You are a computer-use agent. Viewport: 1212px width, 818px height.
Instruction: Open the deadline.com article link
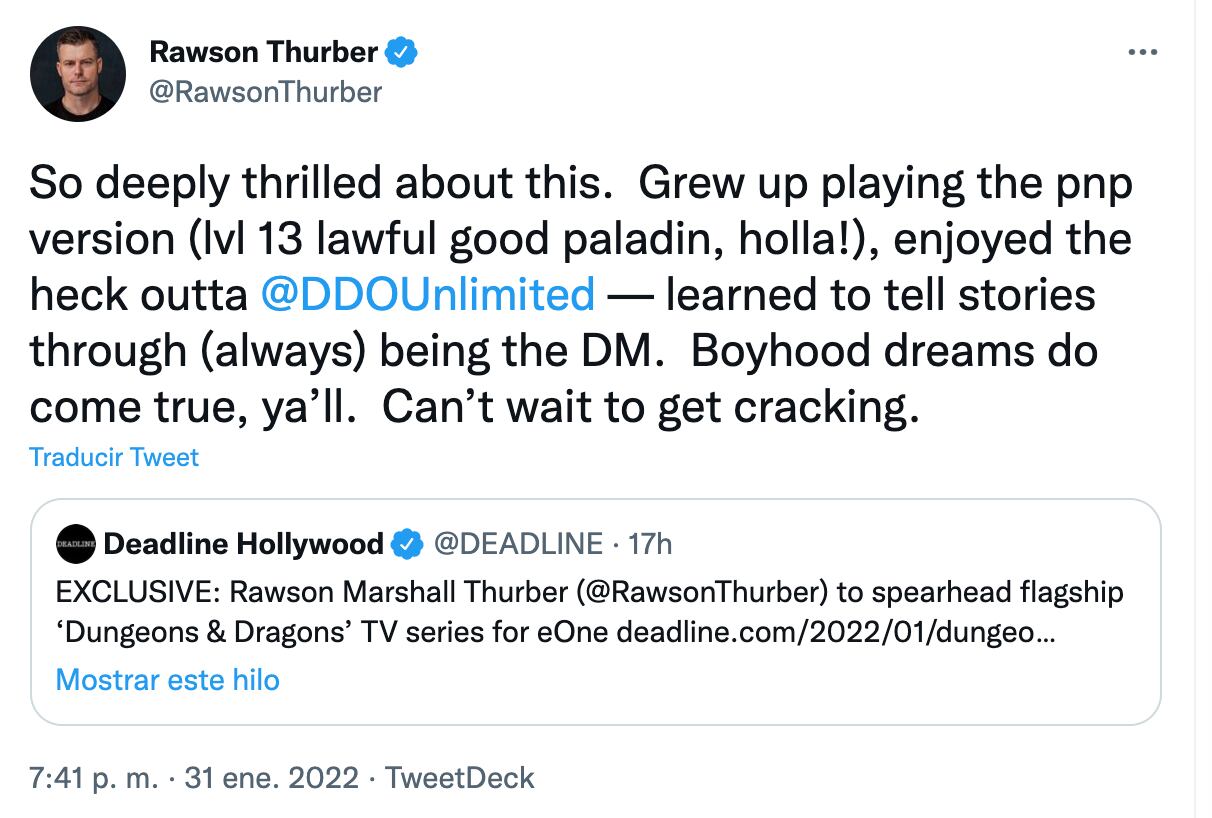pyautogui.click(x=834, y=633)
